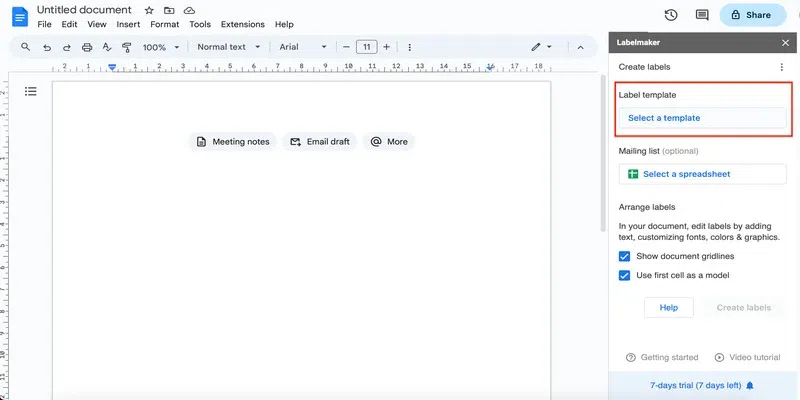The height and width of the screenshot is (400, 800).
Task: Open version history clock icon
Action: pyautogui.click(x=671, y=15)
